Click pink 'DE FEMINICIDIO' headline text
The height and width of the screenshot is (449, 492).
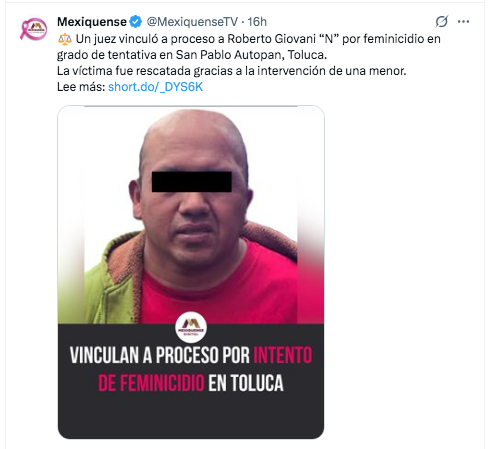point(151,383)
